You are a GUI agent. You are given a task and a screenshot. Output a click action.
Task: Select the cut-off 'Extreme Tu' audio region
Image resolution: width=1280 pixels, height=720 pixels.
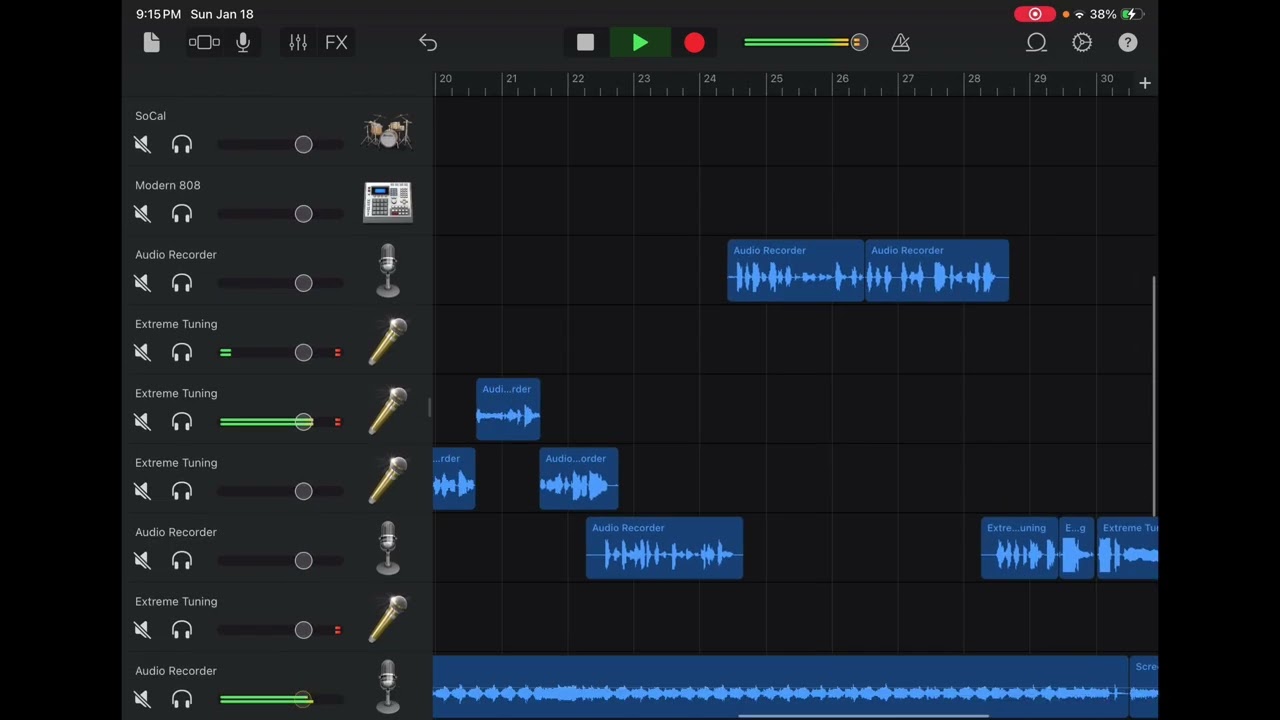tap(1128, 548)
